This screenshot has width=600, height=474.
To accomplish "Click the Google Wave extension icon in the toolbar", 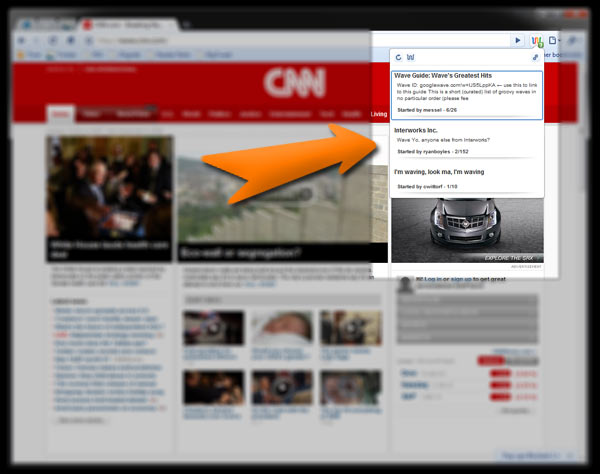I will (x=537, y=41).
